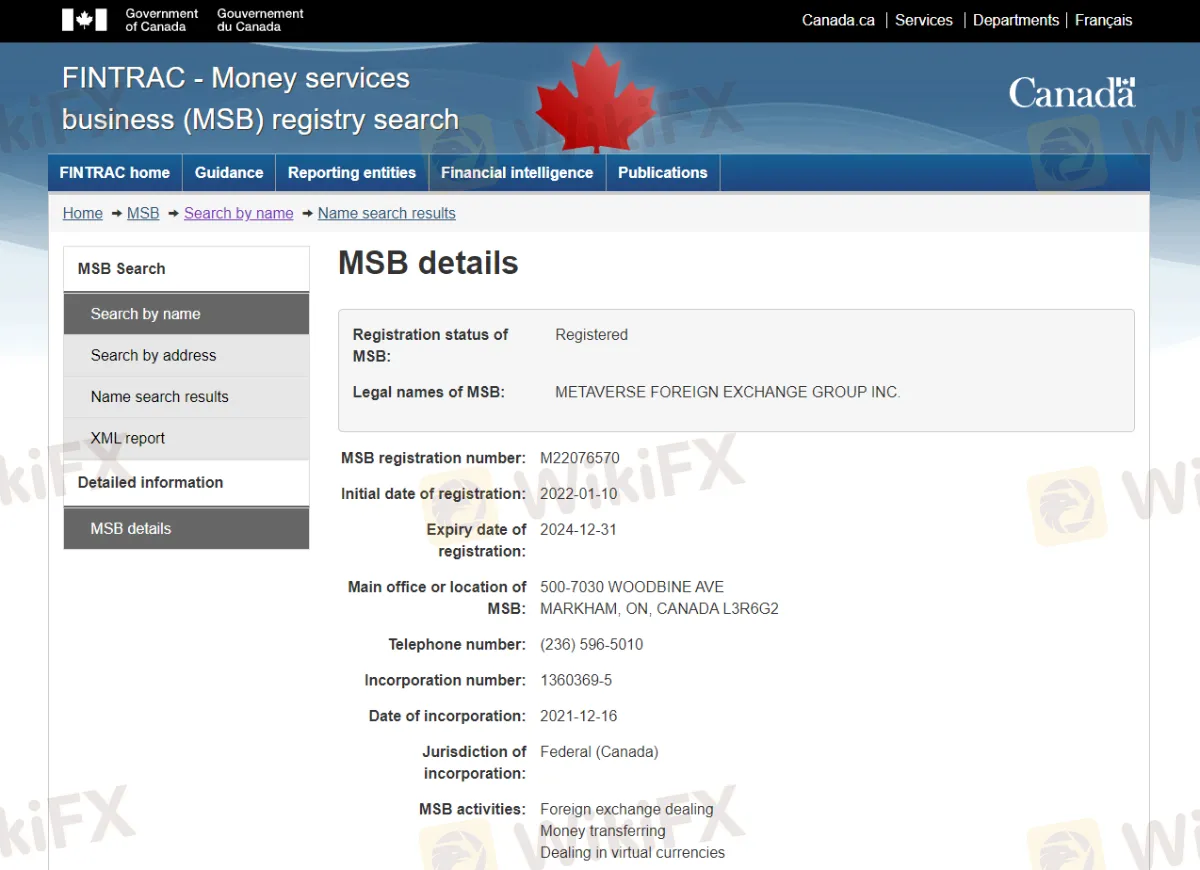Select Search by address in sidebar

[186, 355]
